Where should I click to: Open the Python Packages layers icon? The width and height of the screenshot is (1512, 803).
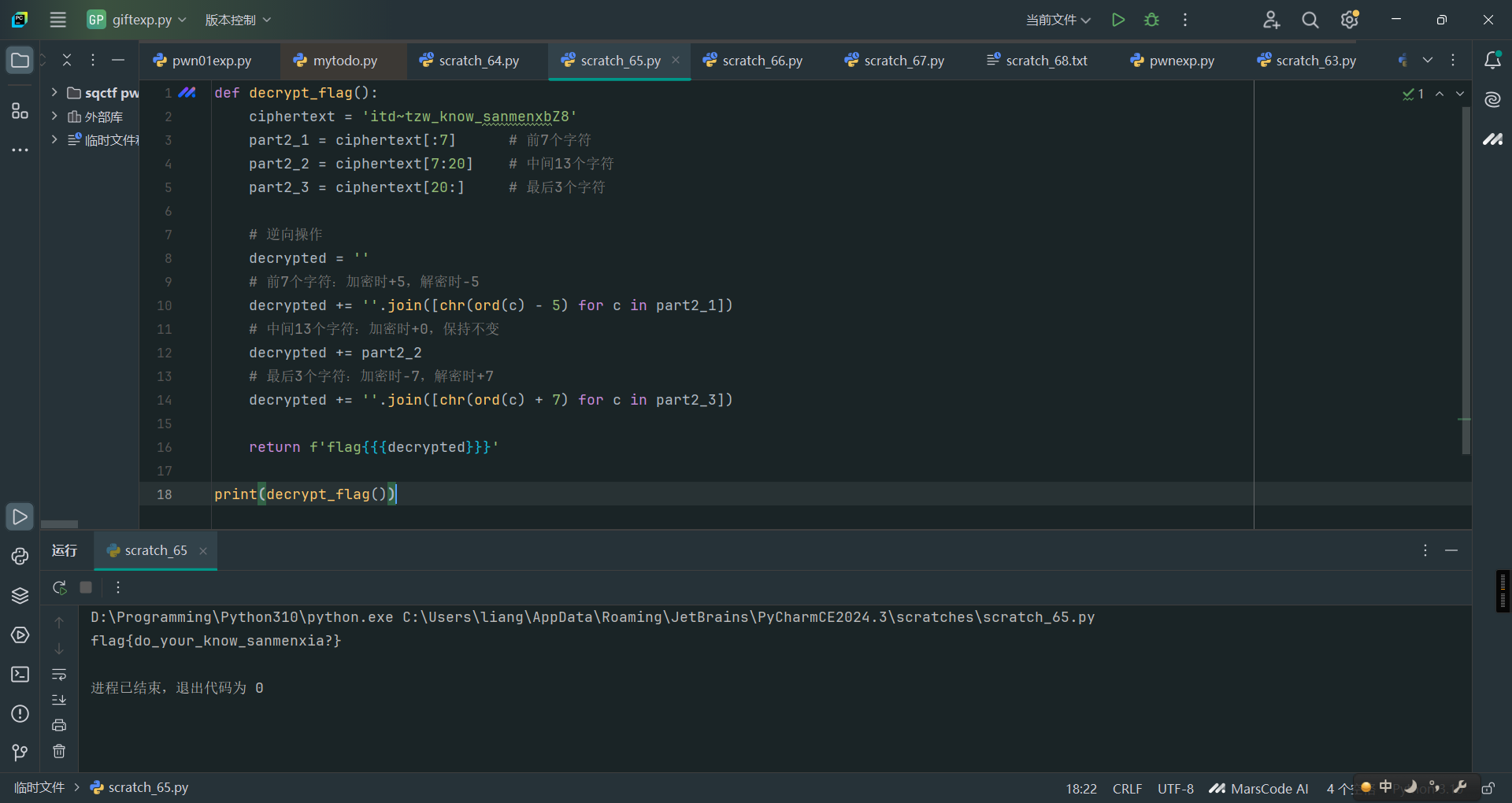20,596
